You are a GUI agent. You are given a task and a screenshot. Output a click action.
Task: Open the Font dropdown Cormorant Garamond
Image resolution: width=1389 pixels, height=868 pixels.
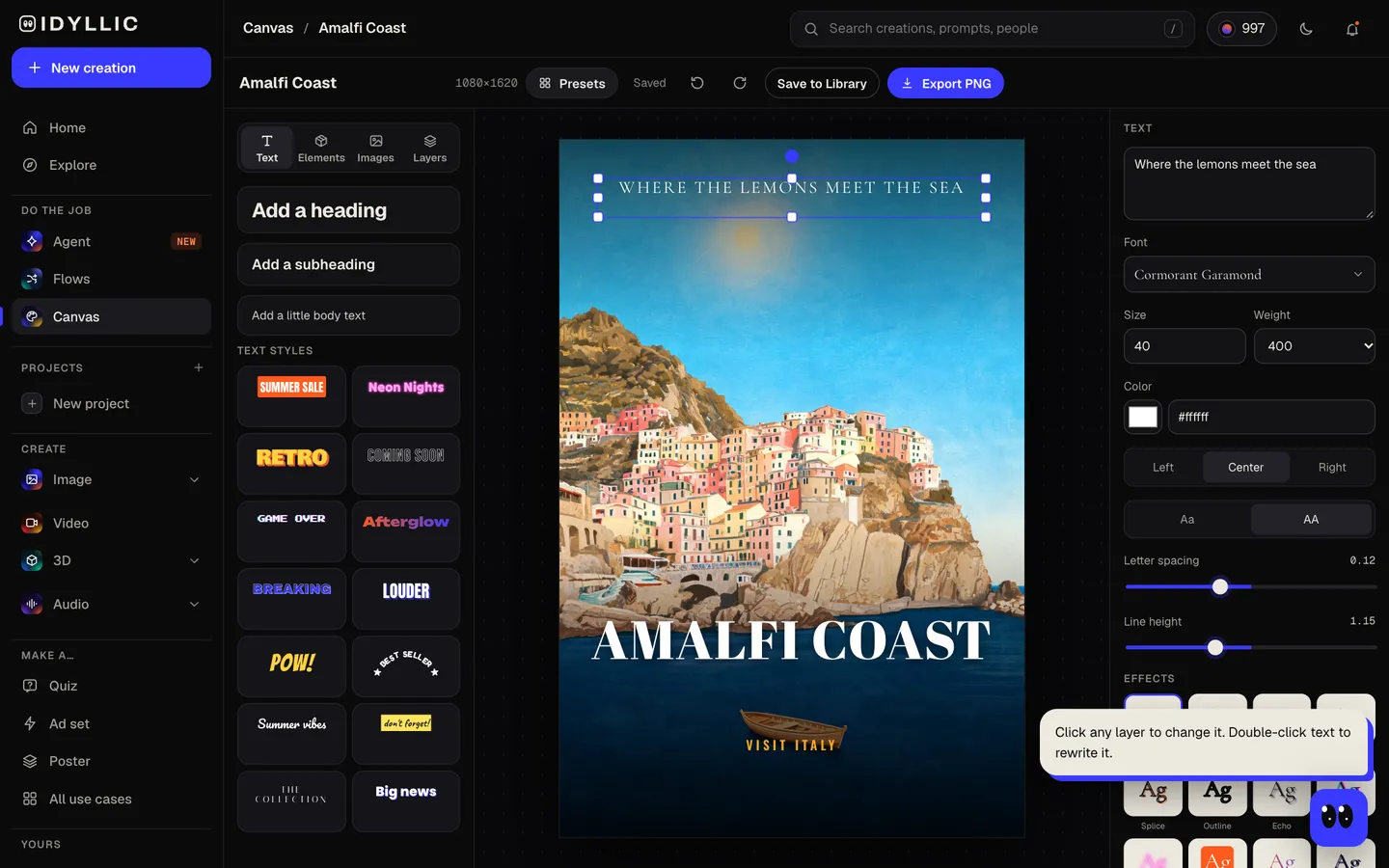(x=1249, y=275)
